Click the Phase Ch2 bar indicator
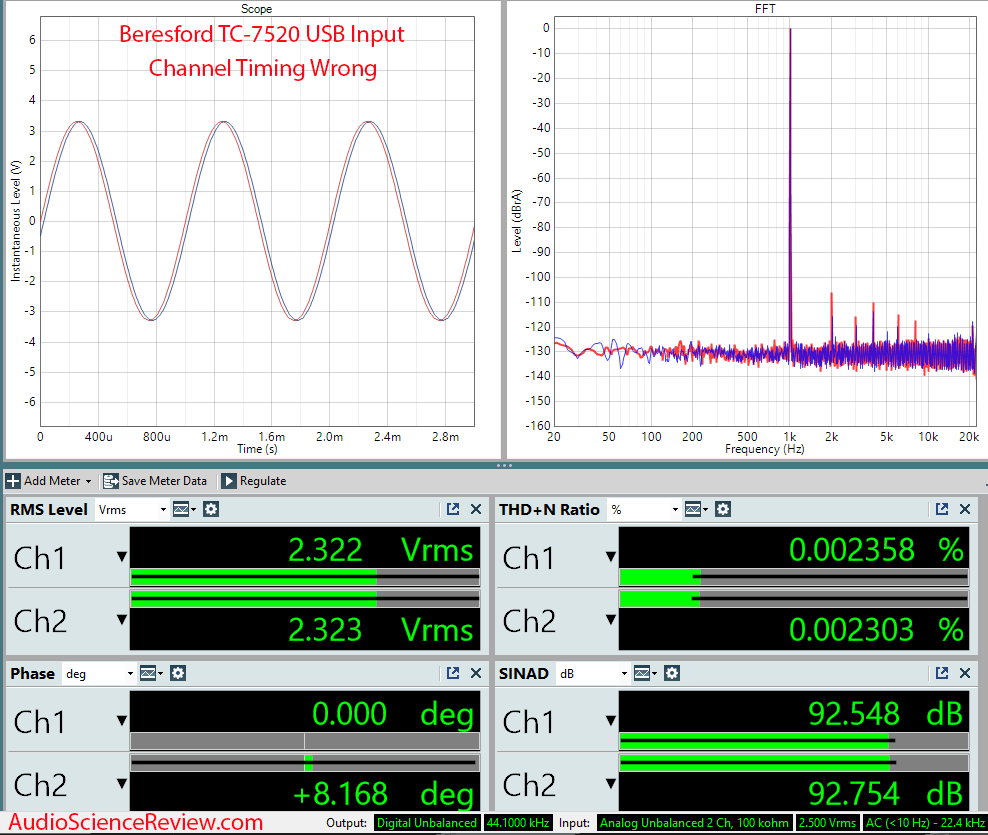This screenshot has height=835, width=988. point(305,763)
